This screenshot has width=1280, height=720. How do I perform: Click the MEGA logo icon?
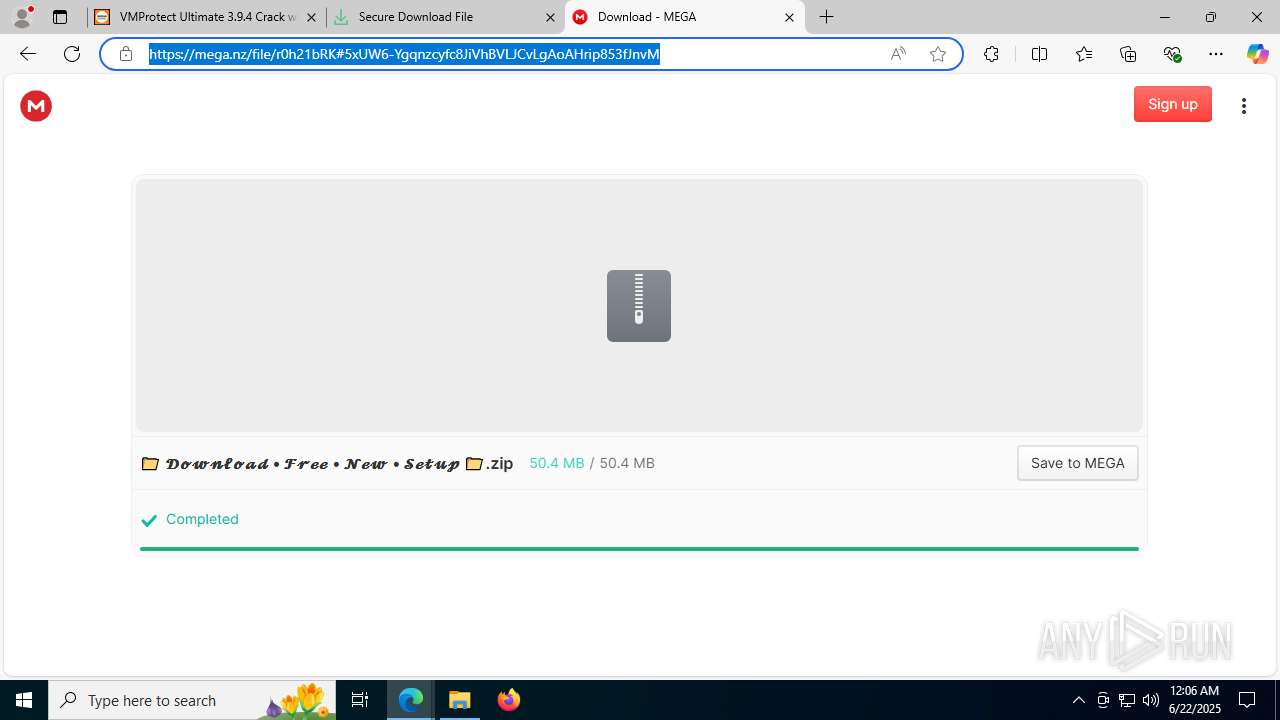pos(36,106)
